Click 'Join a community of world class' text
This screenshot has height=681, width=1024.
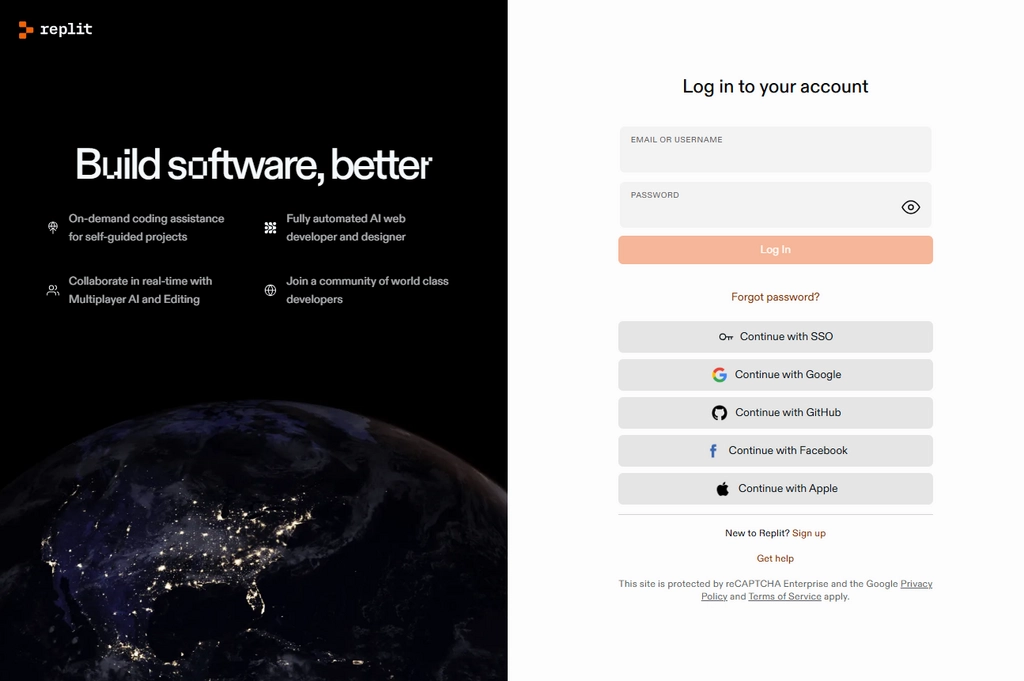pos(367,281)
